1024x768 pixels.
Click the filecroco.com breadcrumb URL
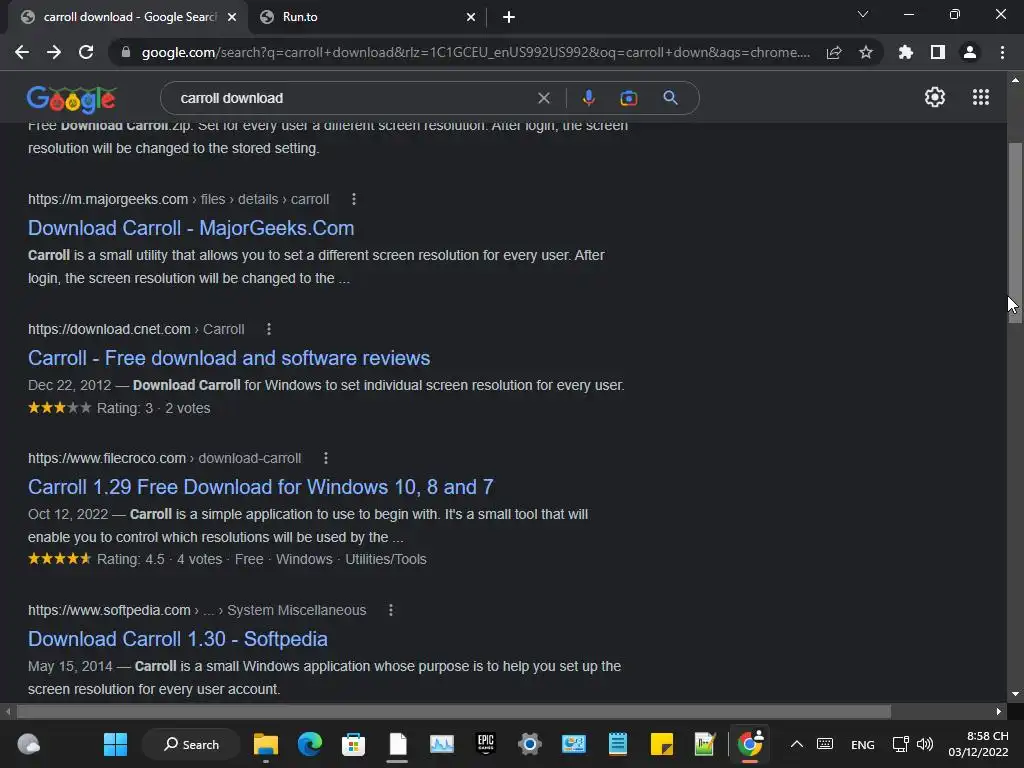165,458
